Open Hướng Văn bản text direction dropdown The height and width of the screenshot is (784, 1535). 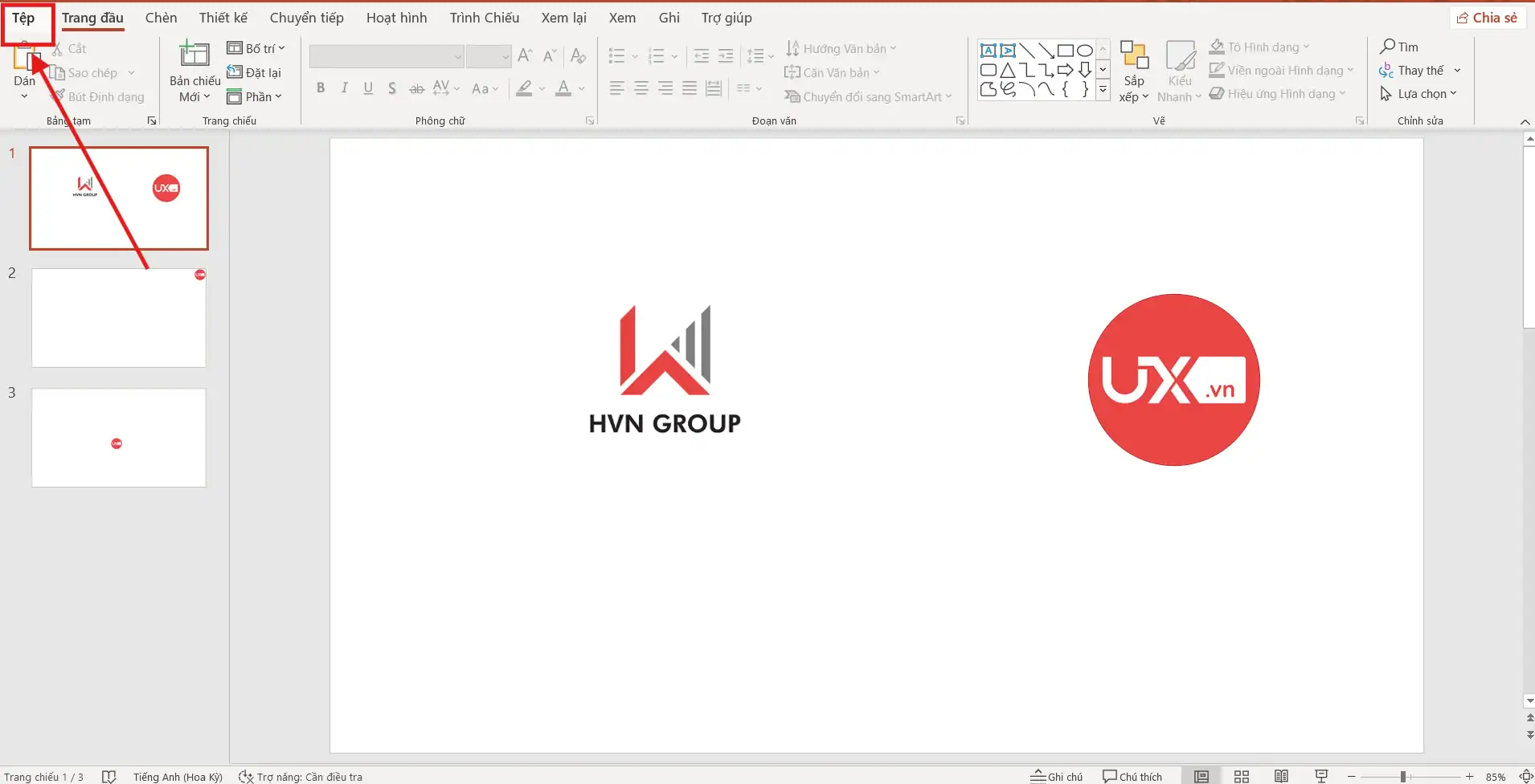[x=841, y=48]
